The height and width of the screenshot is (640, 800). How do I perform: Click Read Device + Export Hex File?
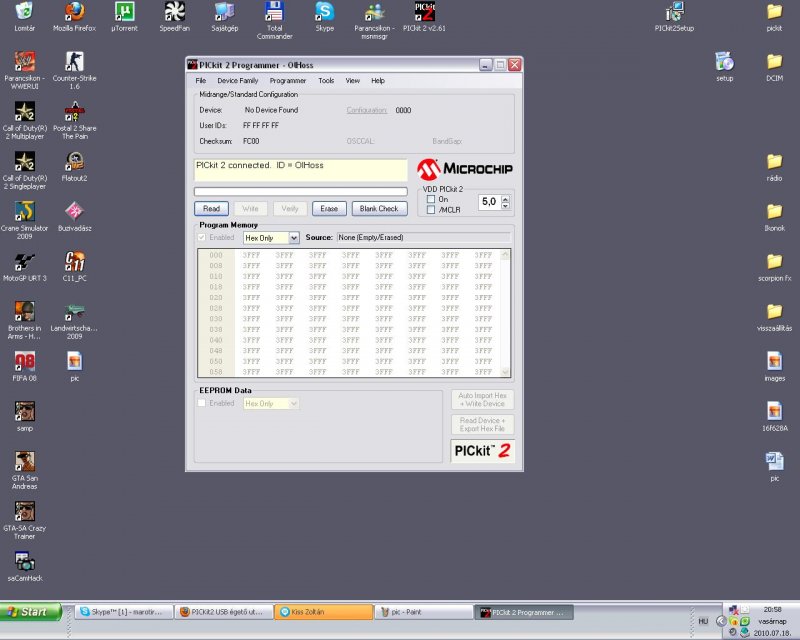coord(482,425)
